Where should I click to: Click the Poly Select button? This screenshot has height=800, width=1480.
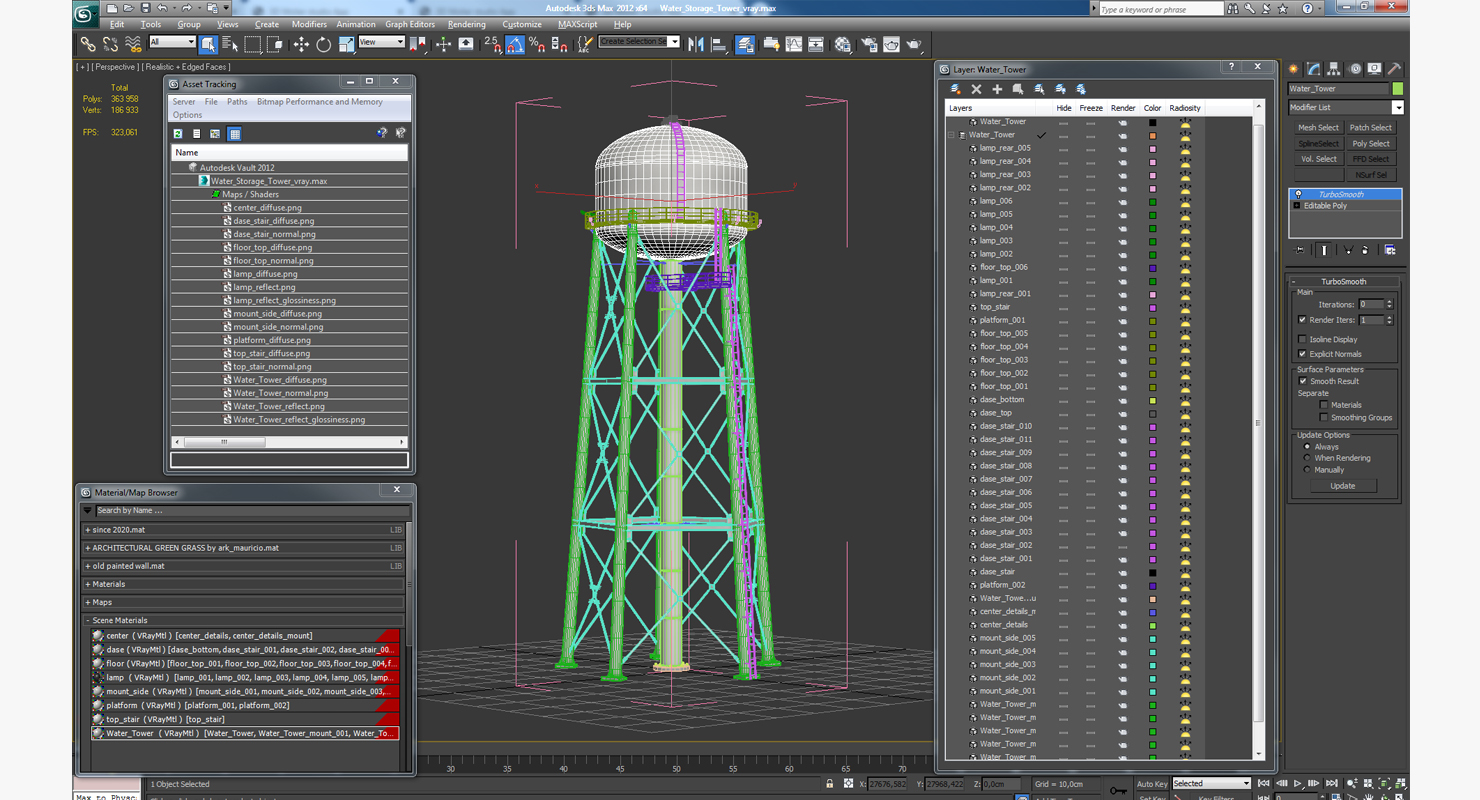[1371, 143]
